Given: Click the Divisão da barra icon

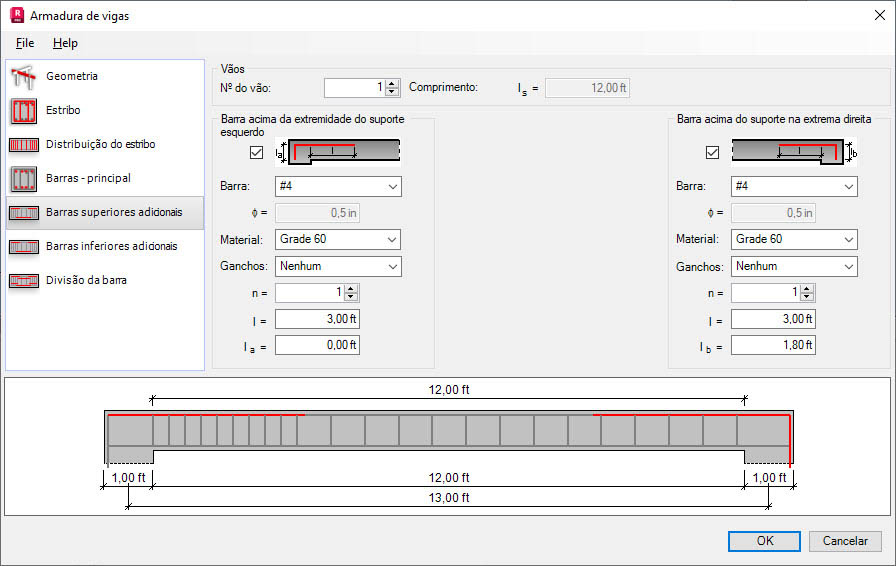Looking at the screenshot, I should tap(23, 281).
